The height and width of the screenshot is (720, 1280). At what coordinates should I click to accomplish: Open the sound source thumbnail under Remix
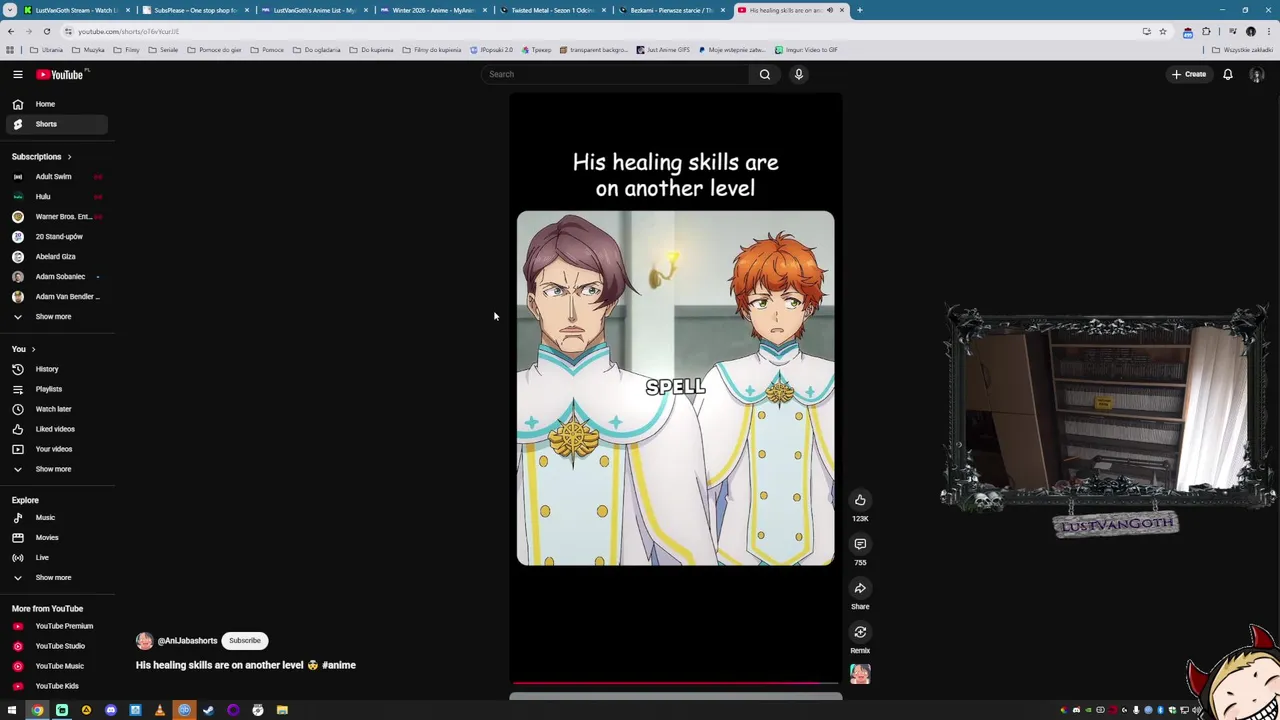[x=860, y=674]
